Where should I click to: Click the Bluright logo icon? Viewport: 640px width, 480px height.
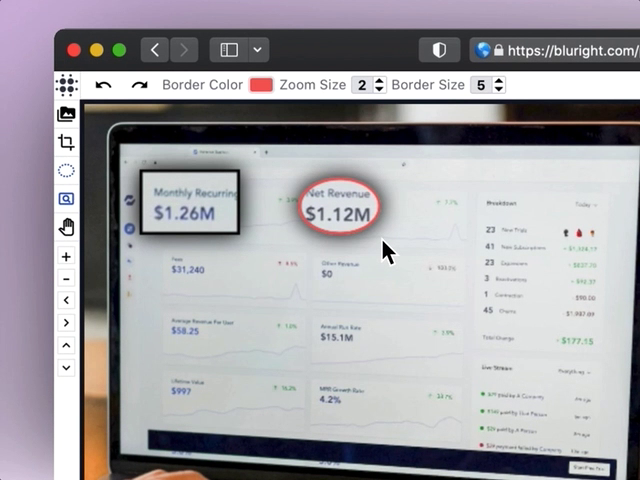pos(67,85)
